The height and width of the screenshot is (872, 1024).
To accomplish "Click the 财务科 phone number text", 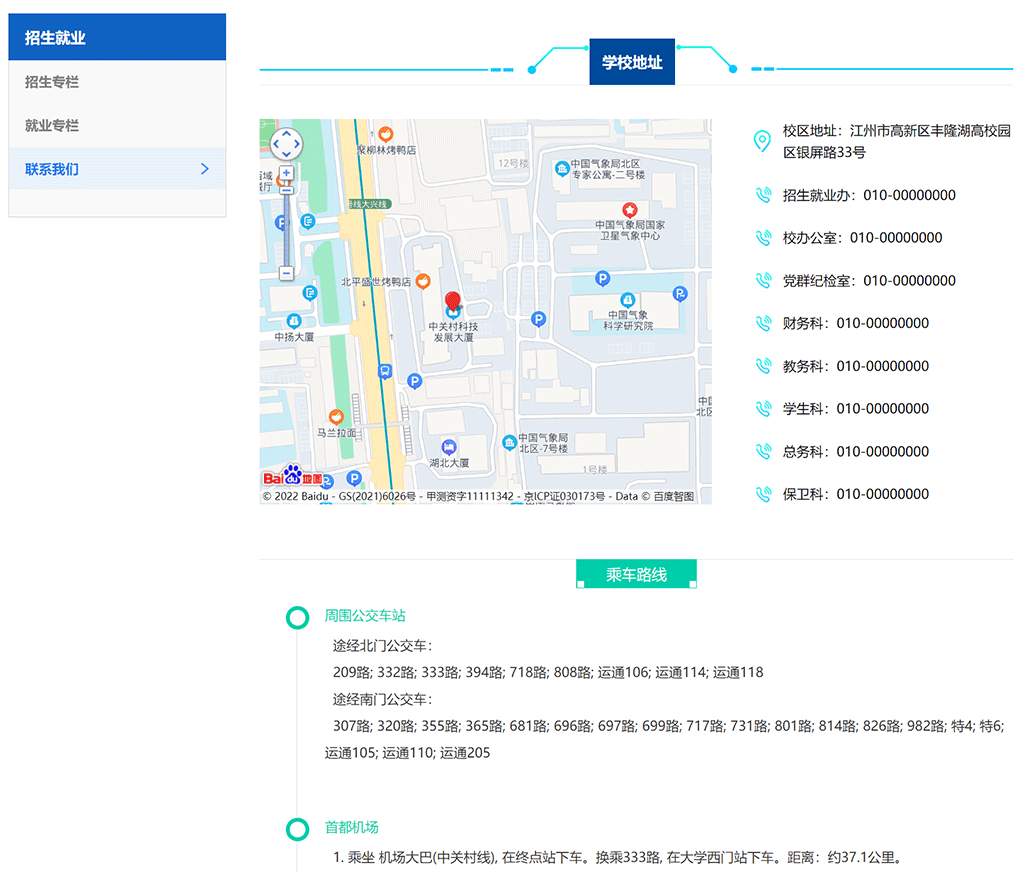I will pyautogui.click(x=882, y=323).
